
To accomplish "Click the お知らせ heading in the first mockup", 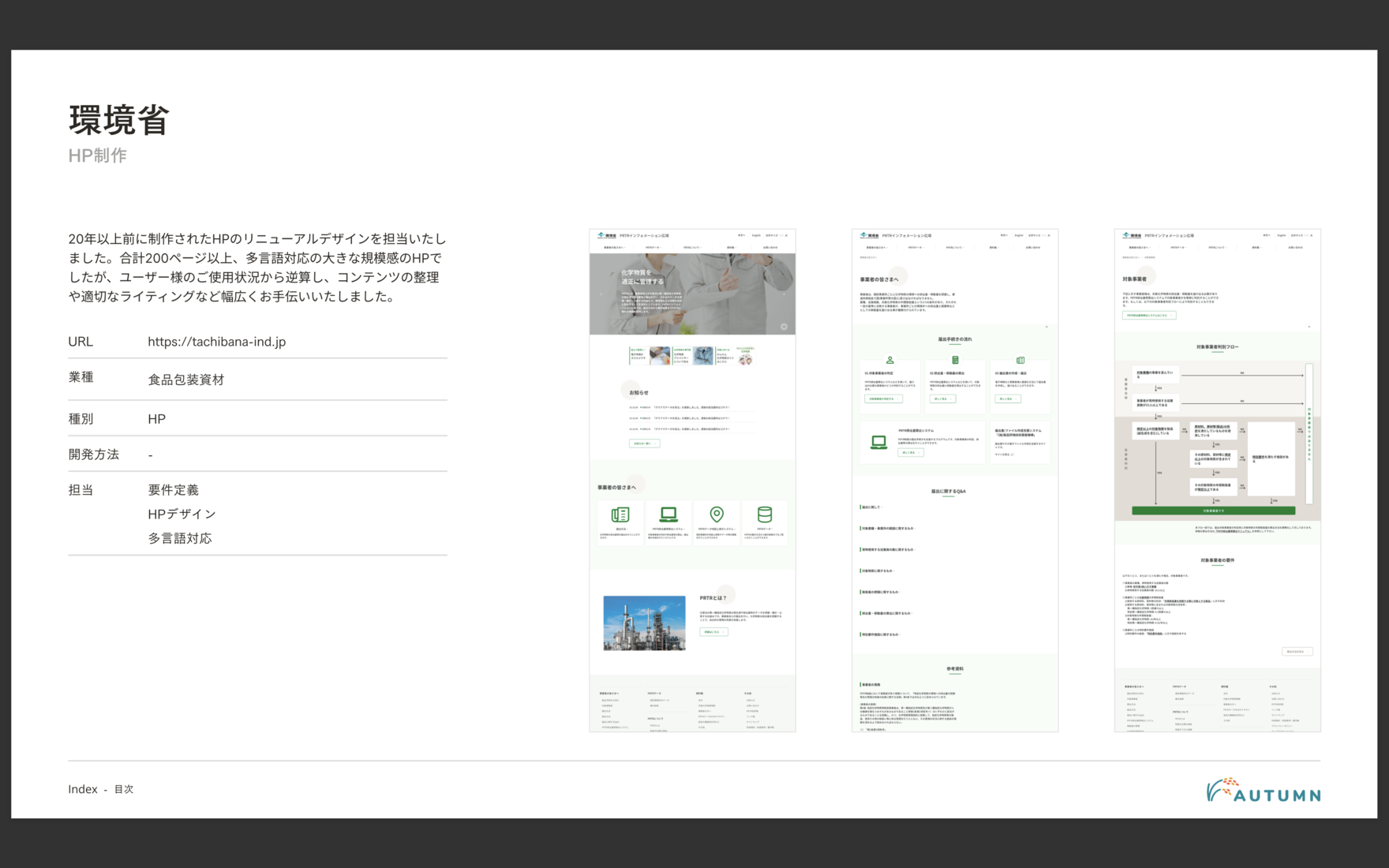I will click(x=639, y=392).
